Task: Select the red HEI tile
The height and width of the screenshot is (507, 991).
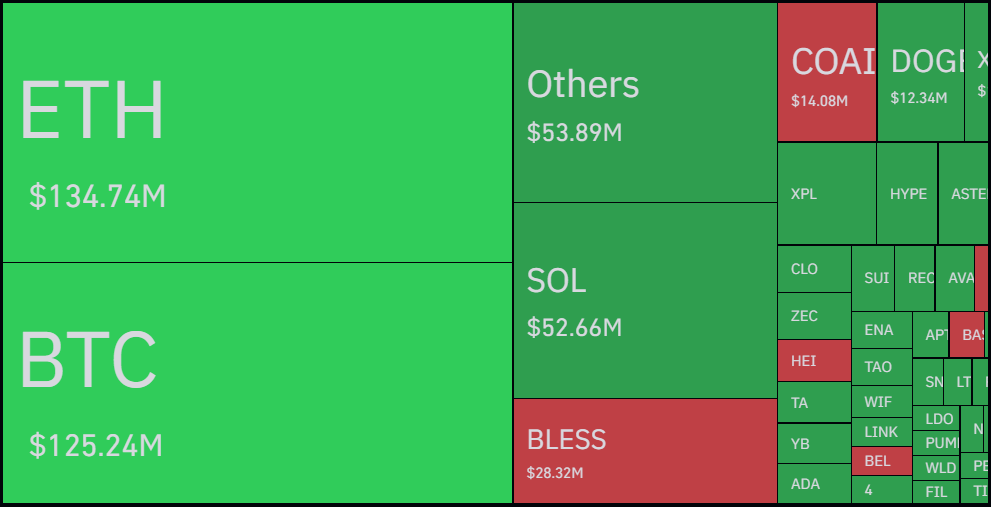Action: (x=814, y=361)
